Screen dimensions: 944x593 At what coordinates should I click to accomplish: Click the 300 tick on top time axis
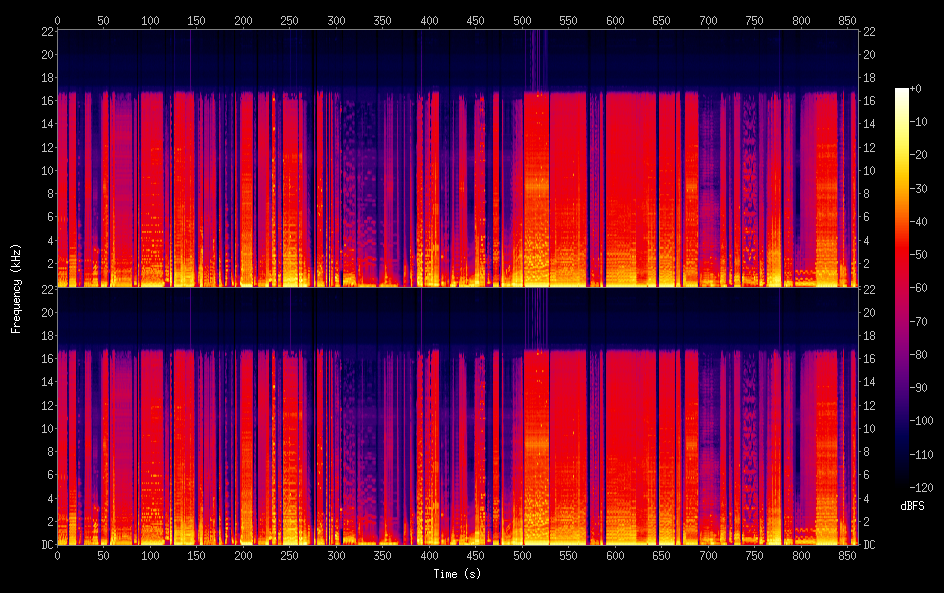tap(336, 20)
